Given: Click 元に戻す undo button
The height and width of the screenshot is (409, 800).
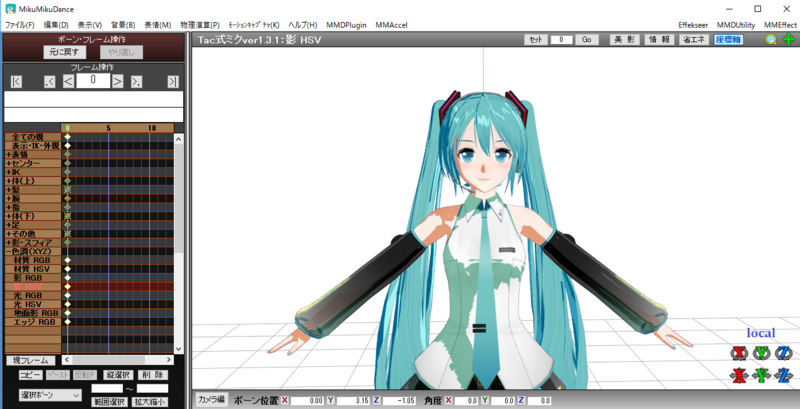Looking at the screenshot, I should (x=65, y=52).
